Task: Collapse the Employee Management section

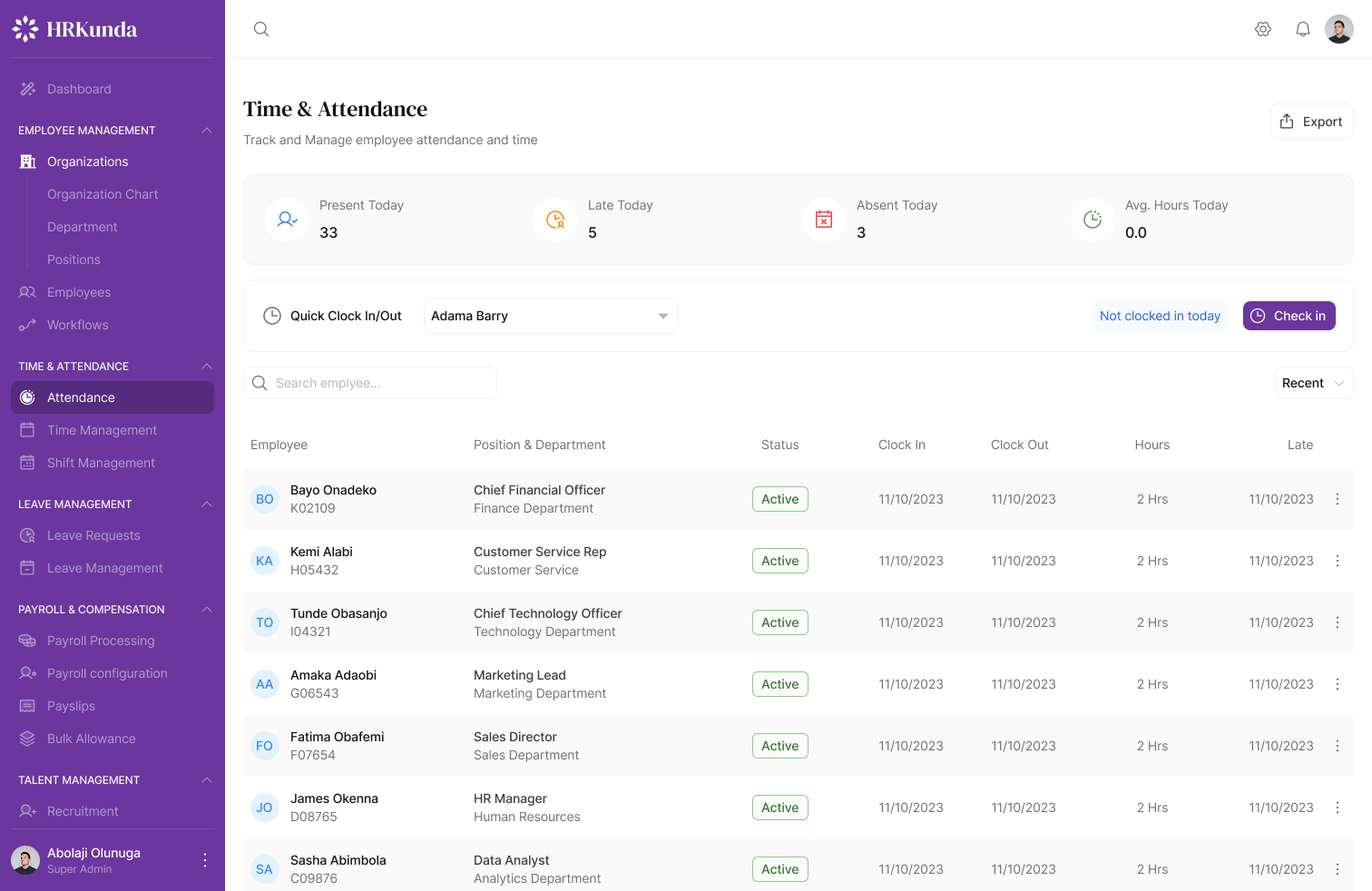Action: pyautogui.click(x=207, y=130)
